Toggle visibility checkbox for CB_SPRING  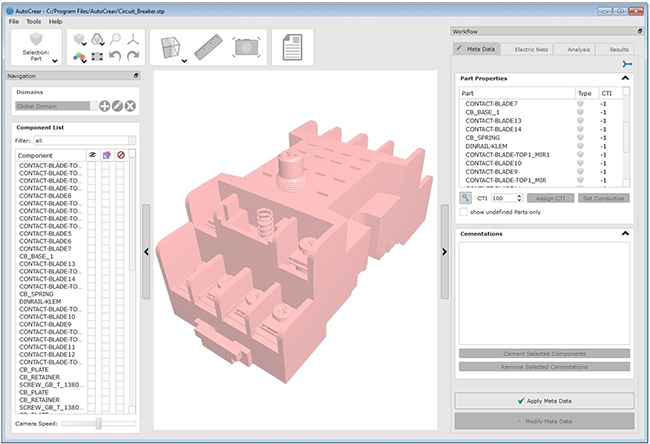pyautogui.click(x=92, y=294)
